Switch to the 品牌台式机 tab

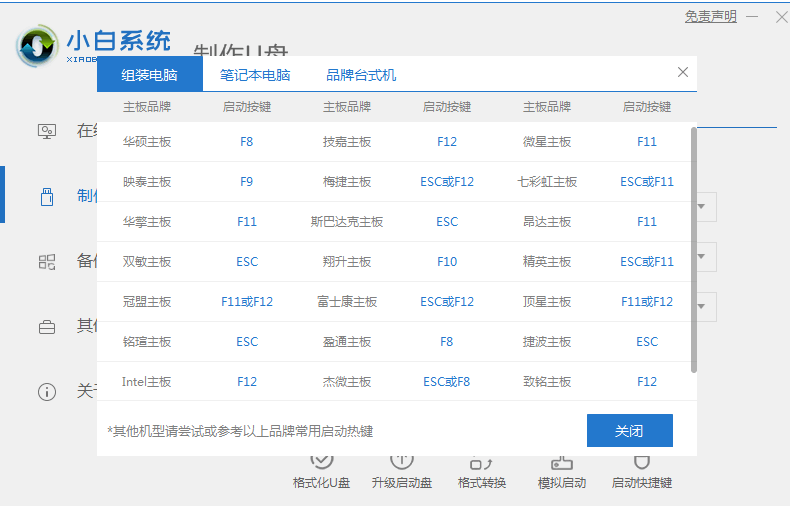pos(361,75)
